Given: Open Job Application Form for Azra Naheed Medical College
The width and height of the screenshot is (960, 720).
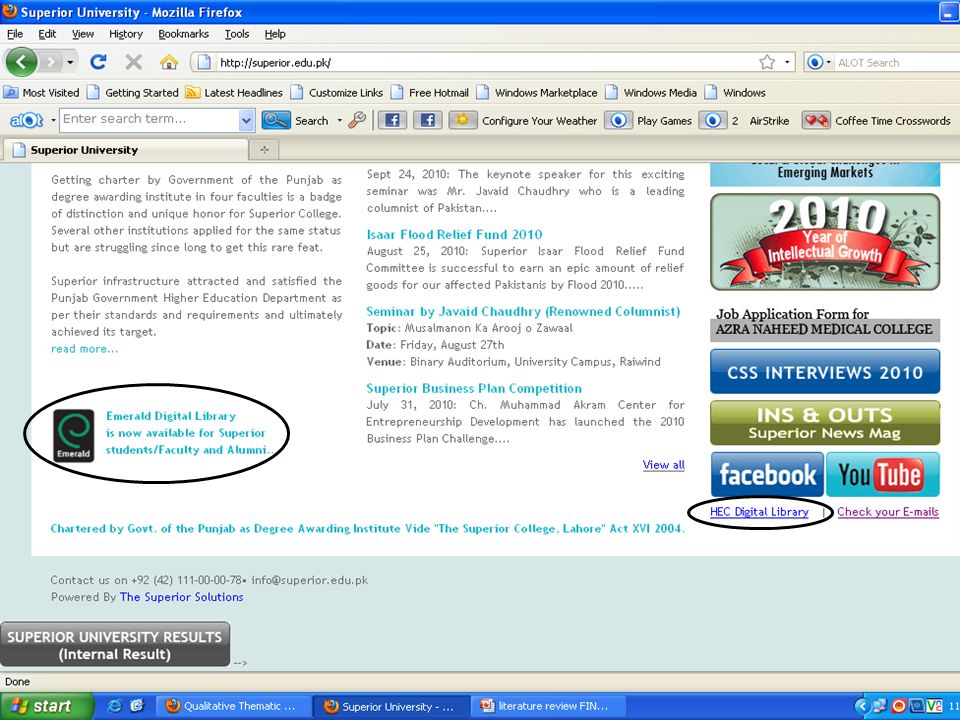Looking at the screenshot, I should 824,322.
